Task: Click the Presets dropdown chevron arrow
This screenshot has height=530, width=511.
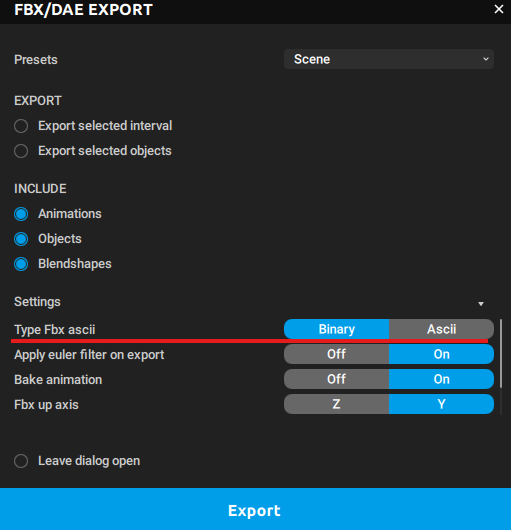Action: point(486,59)
